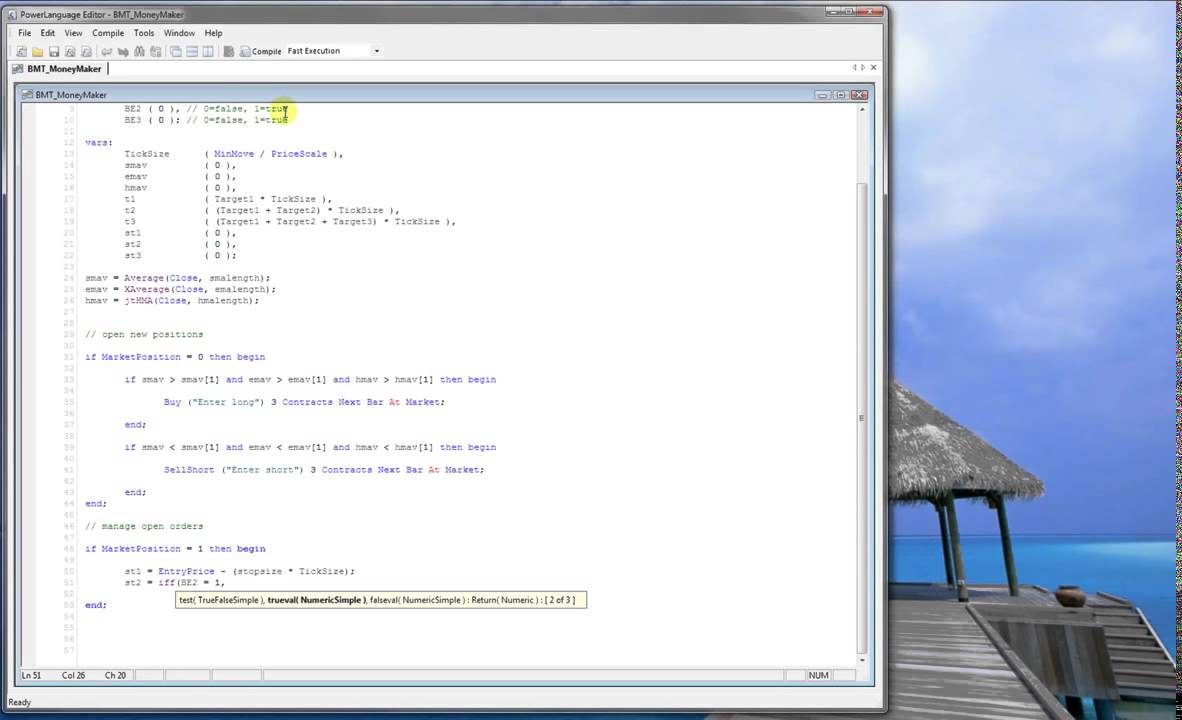Click 'PriceScale' in the TickSize line

click(x=299, y=154)
